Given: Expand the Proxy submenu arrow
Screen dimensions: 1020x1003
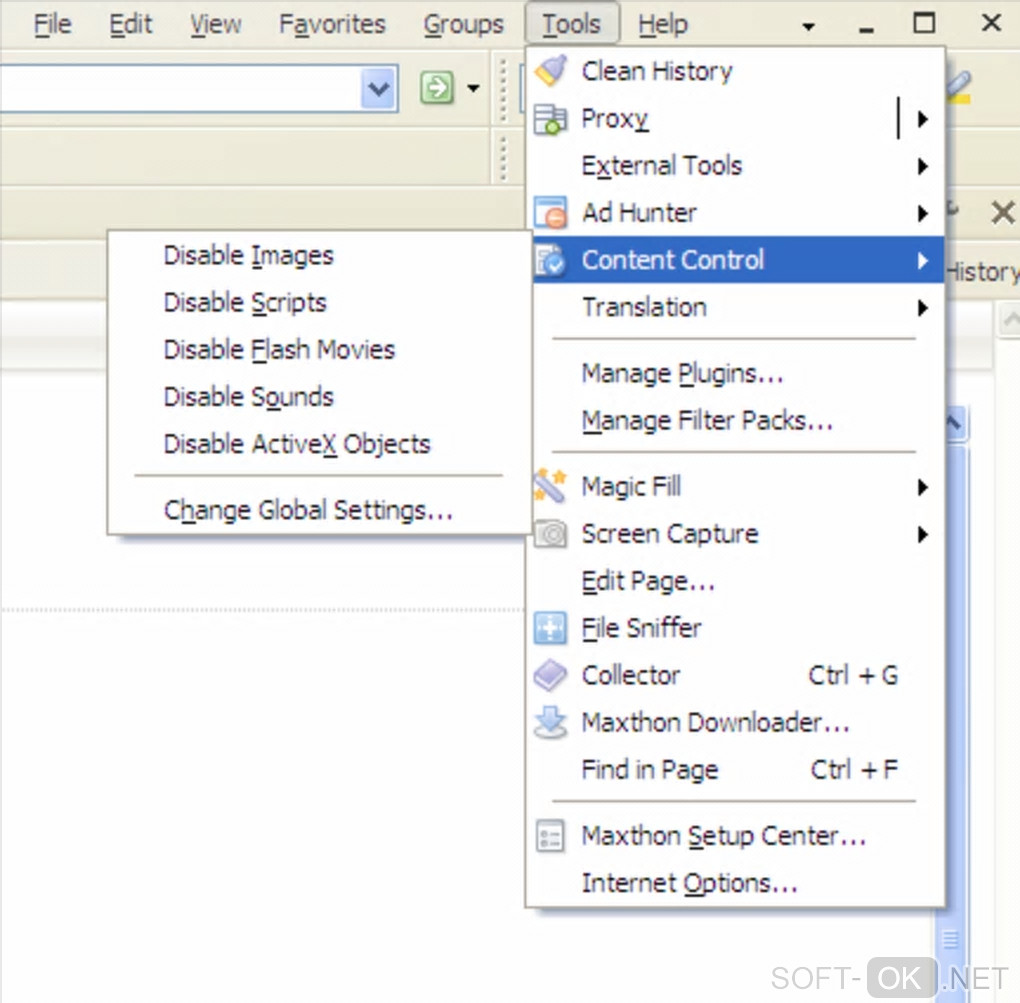Looking at the screenshot, I should (922, 119).
